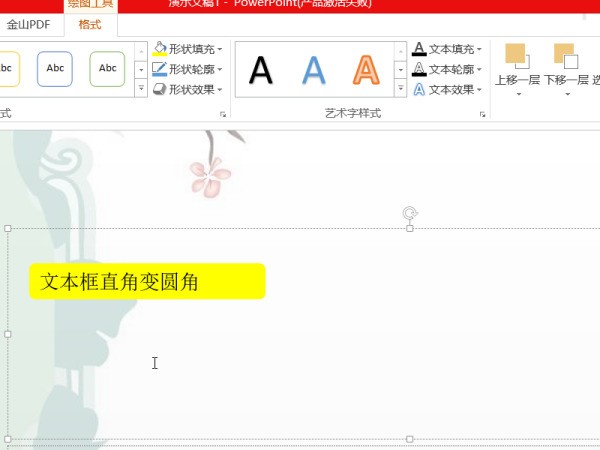
Task: Apply the blue outlined Abc shape style
Action: [x=55, y=69]
